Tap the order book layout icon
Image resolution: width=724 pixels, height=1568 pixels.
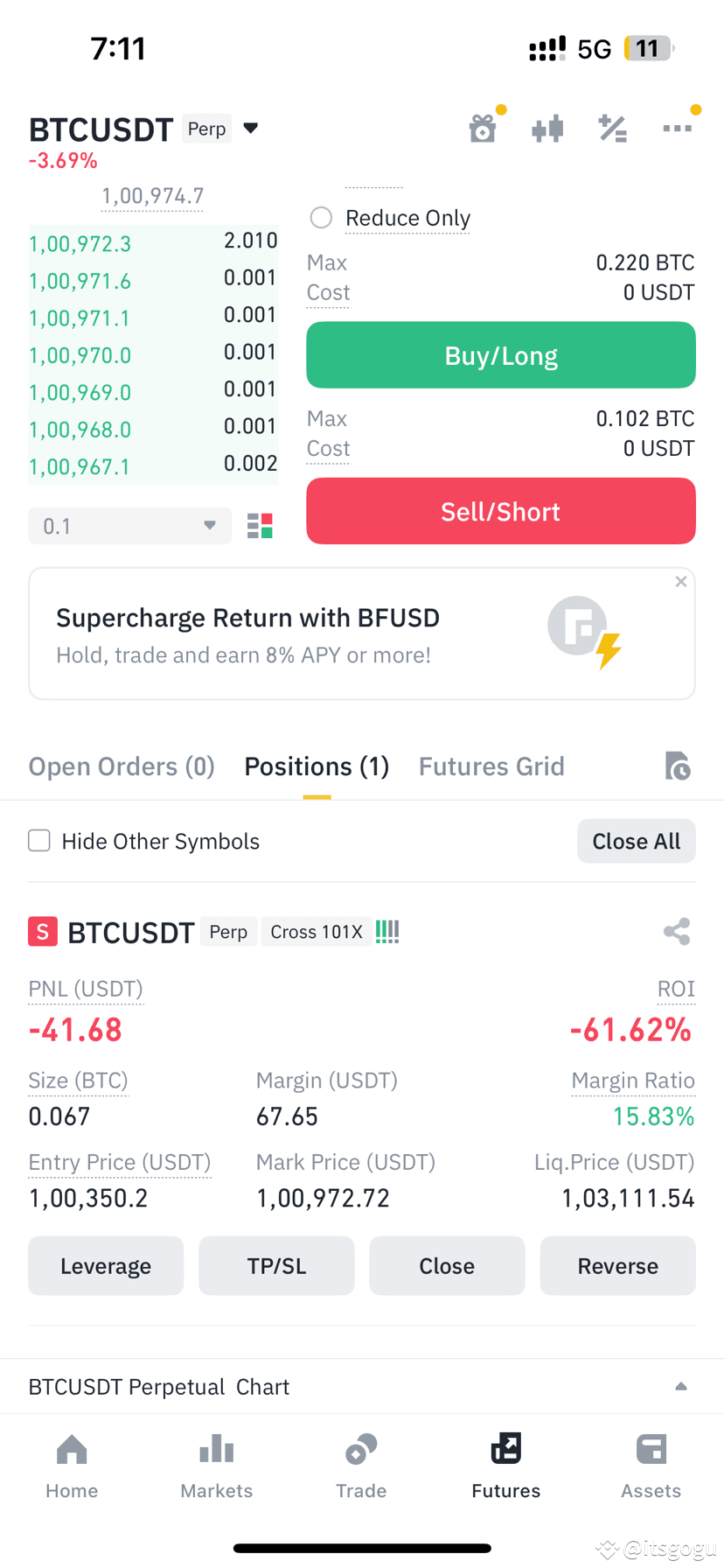[260, 526]
